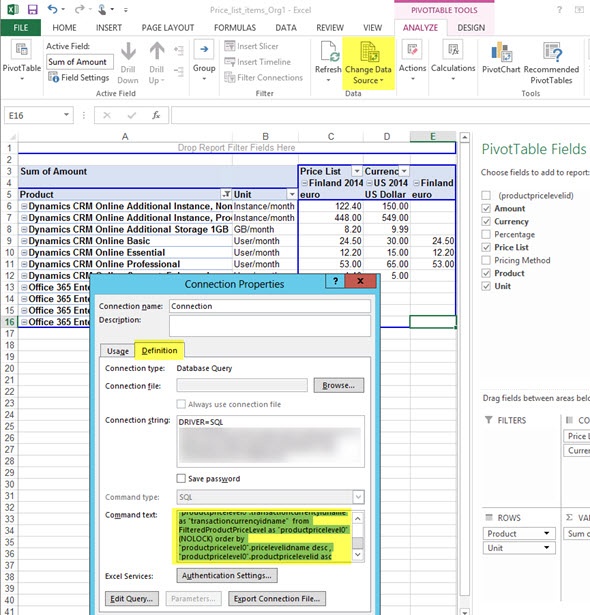Open the FILE tab
Viewport: 590px width, 615px height.
[x=21, y=28]
